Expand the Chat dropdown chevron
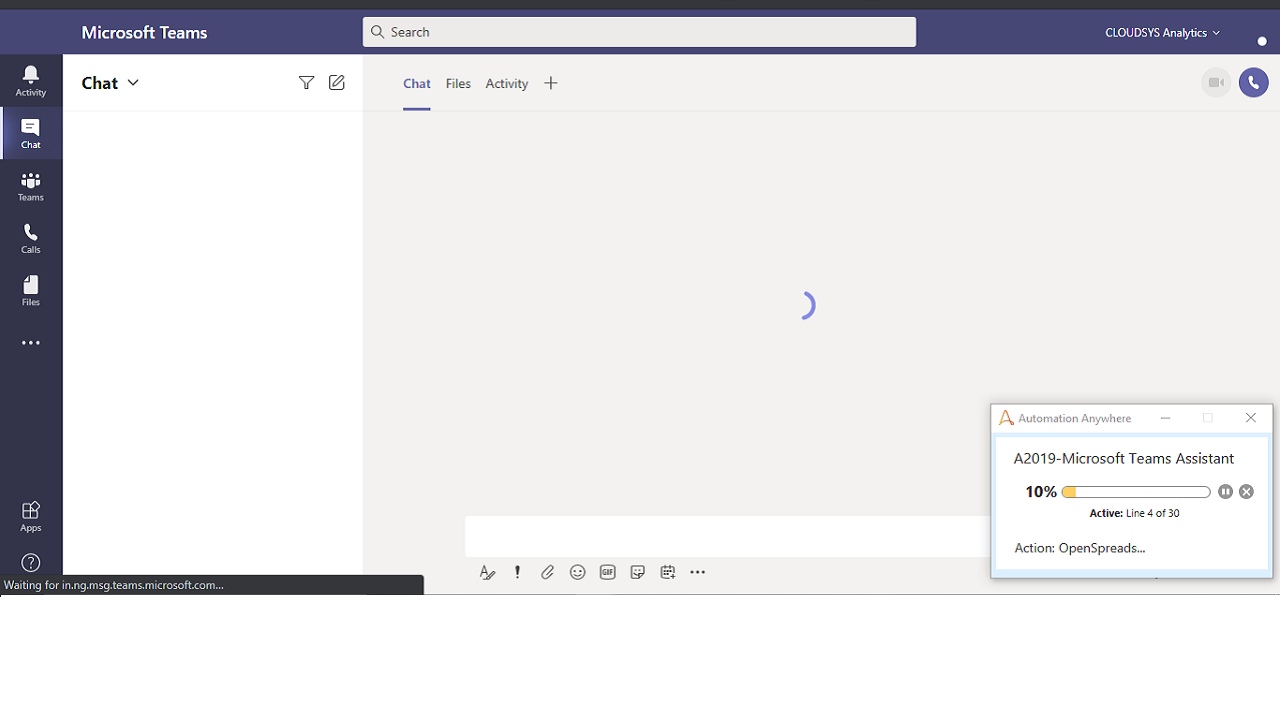The width and height of the screenshot is (1280, 720). click(134, 83)
